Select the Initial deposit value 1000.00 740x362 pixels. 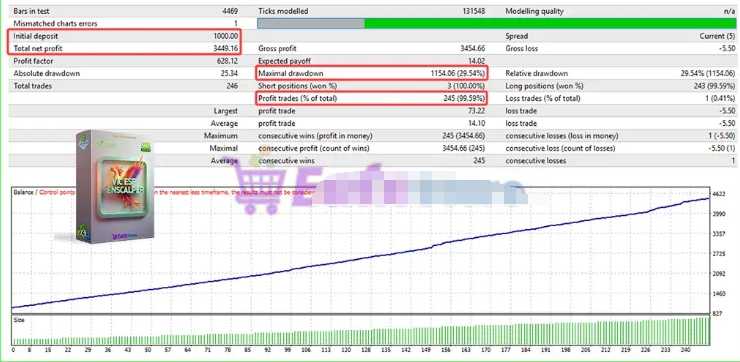click(x=227, y=36)
